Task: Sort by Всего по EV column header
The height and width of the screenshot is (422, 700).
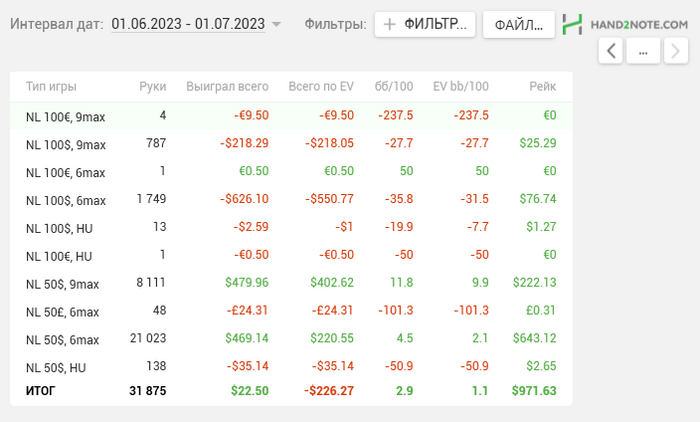Action: pos(320,87)
